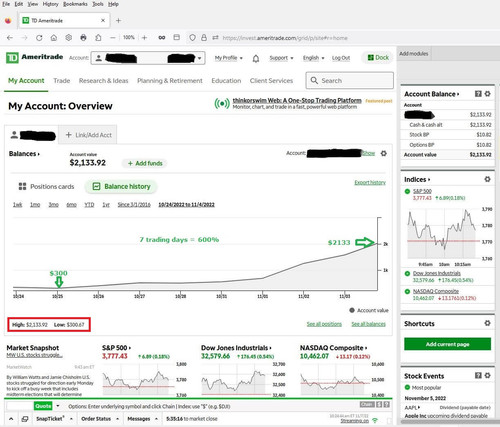Screen dimensions: 500x427
Task: Open browser settings gear in toolbar
Action: pos(68,38)
